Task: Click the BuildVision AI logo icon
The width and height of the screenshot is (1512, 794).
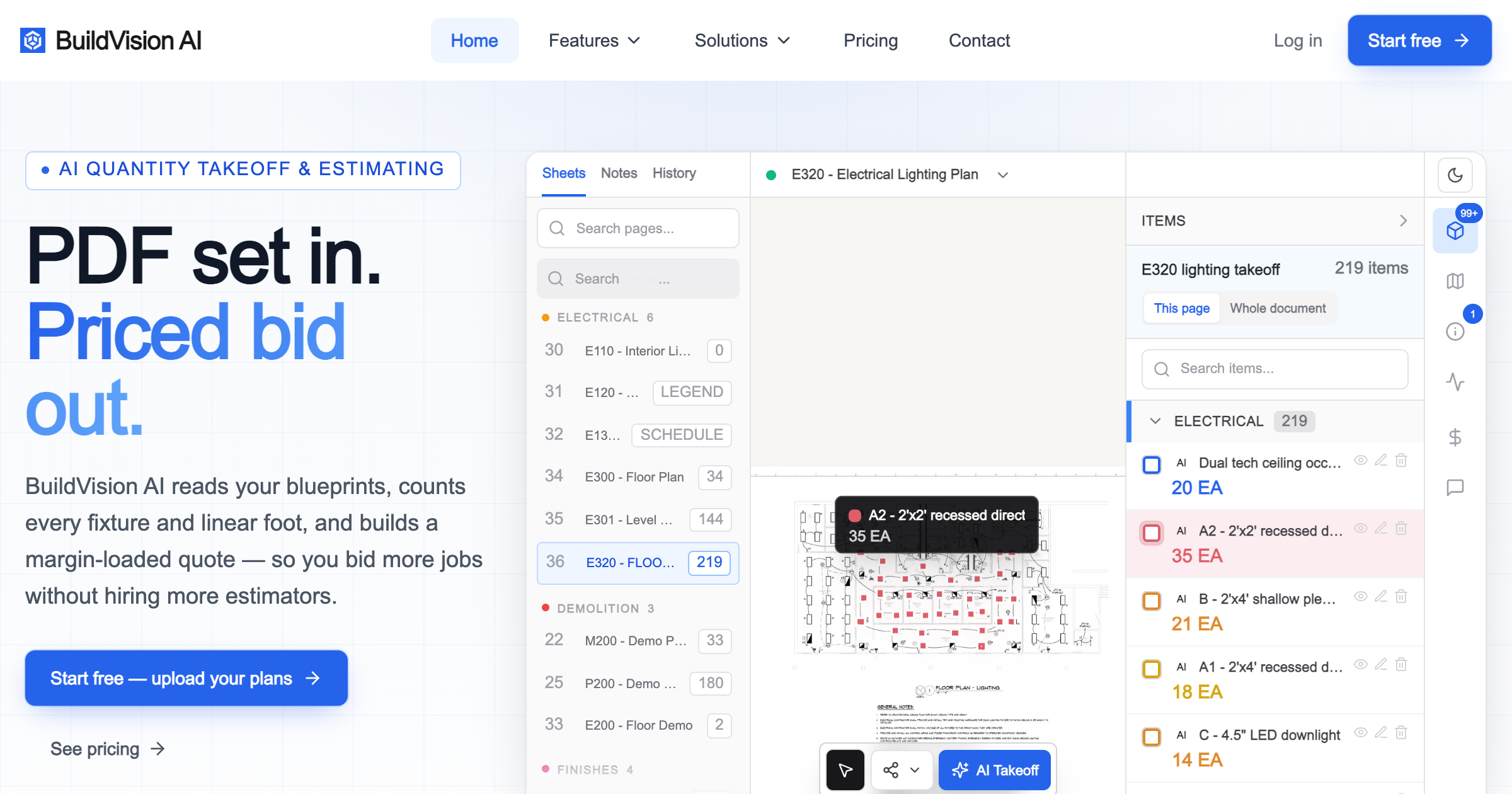Action: click(33, 40)
